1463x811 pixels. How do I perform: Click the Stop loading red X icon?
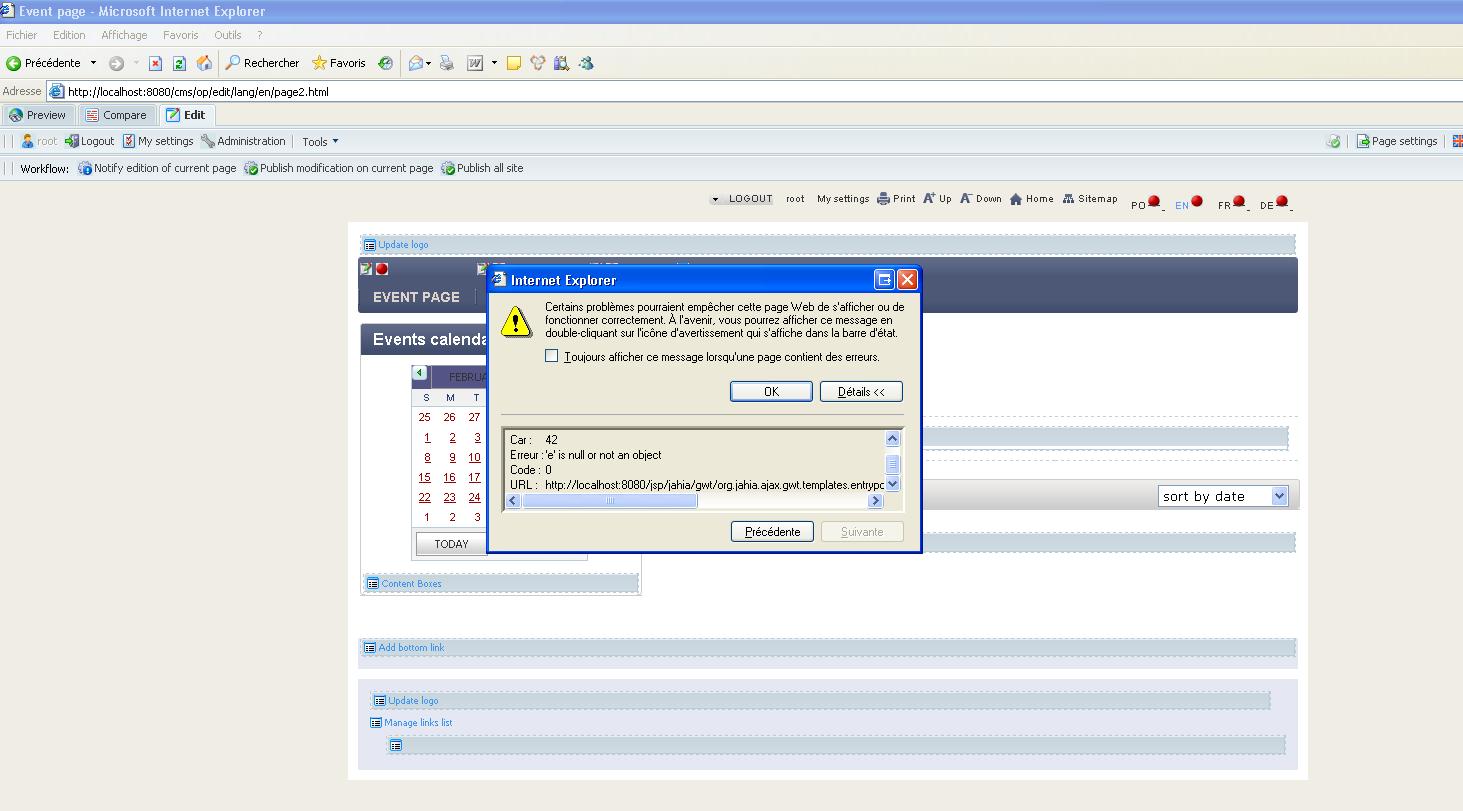(155, 63)
